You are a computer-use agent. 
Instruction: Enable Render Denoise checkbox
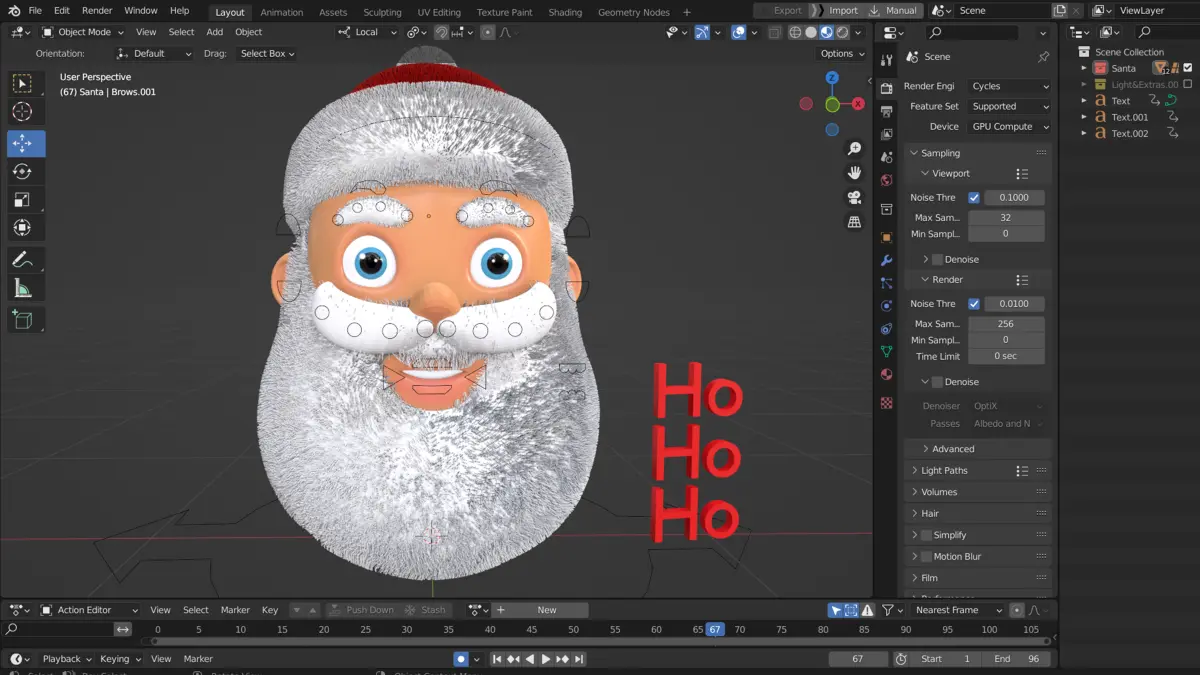click(x=937, y=382)
